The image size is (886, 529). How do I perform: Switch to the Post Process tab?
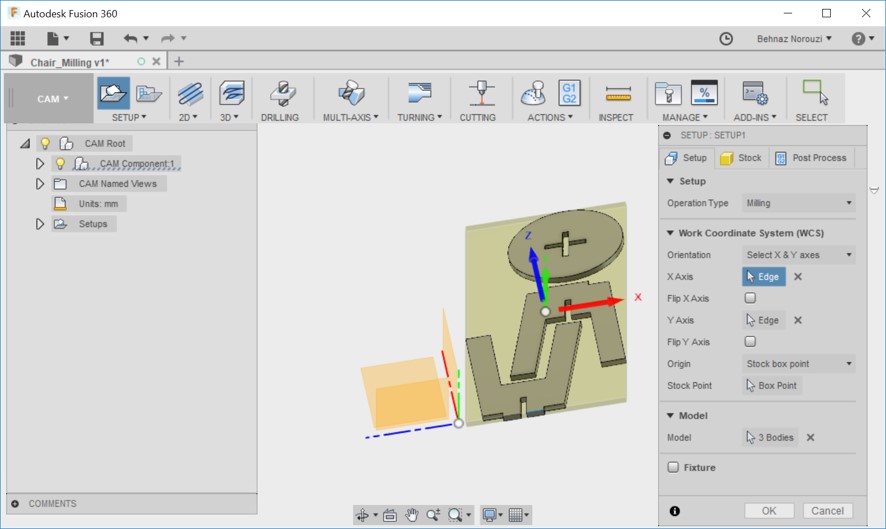(811, 158)
